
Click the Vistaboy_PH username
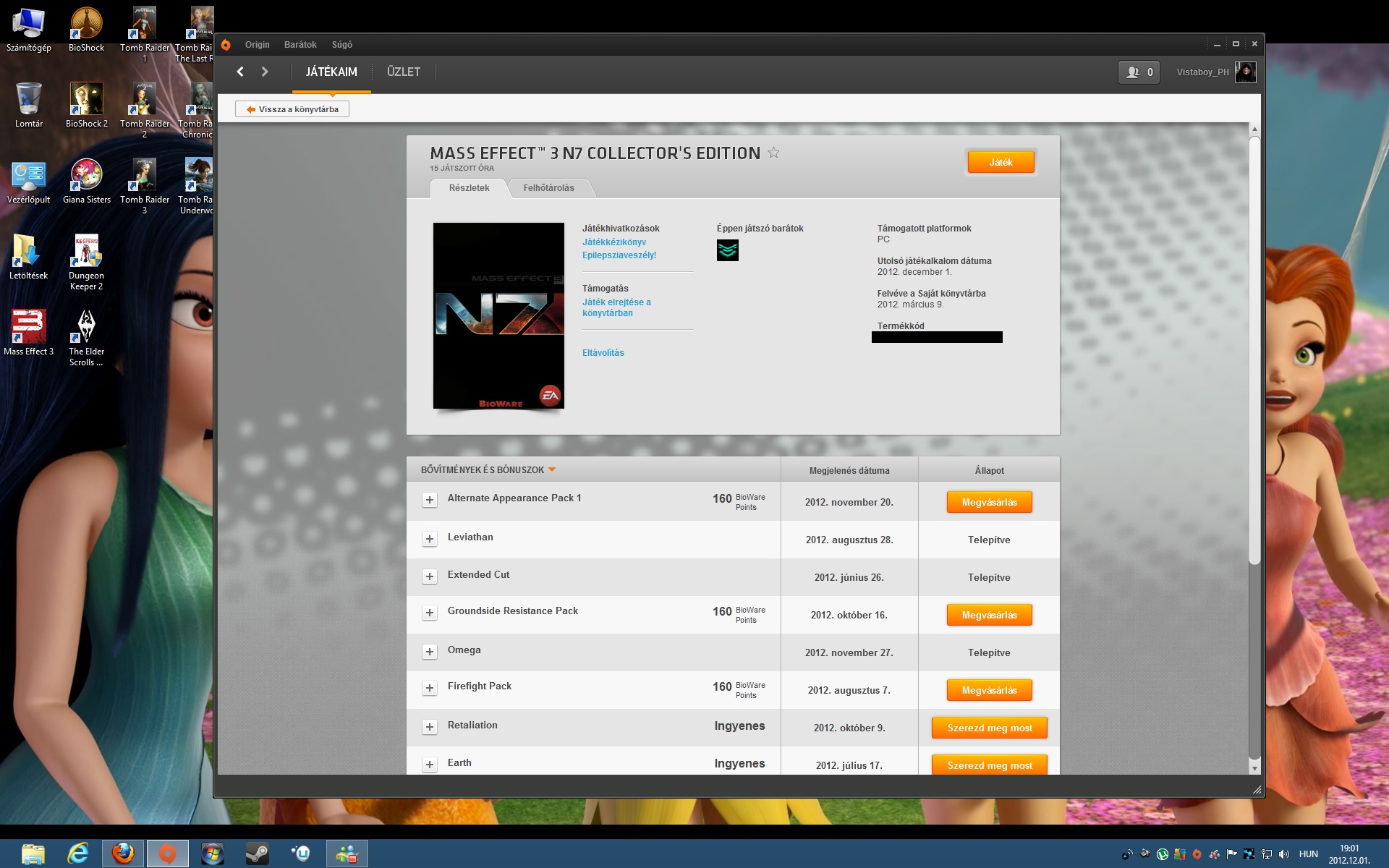pos(1202,72)
